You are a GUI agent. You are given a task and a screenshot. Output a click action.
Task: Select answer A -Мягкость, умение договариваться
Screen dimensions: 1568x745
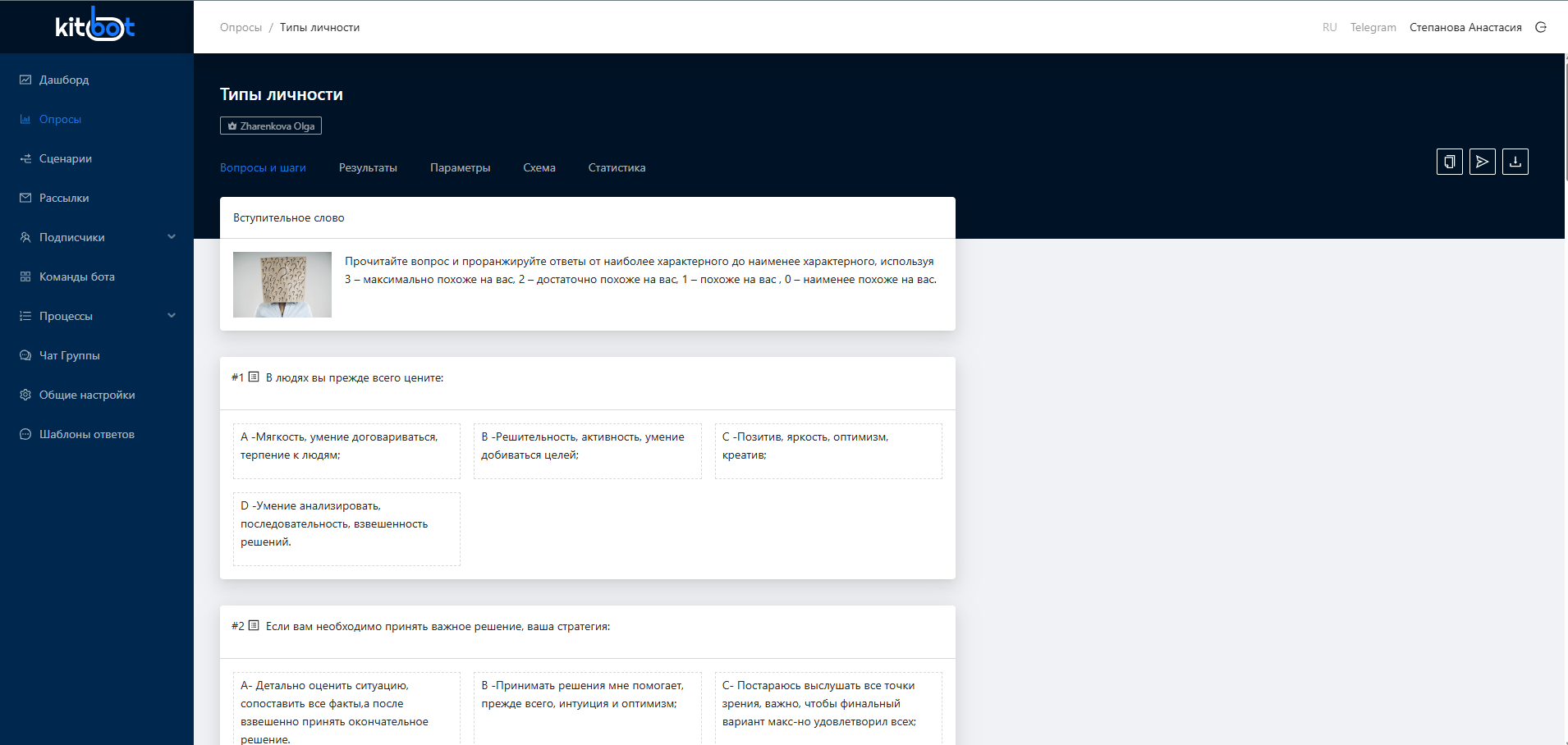coord(346,451)
